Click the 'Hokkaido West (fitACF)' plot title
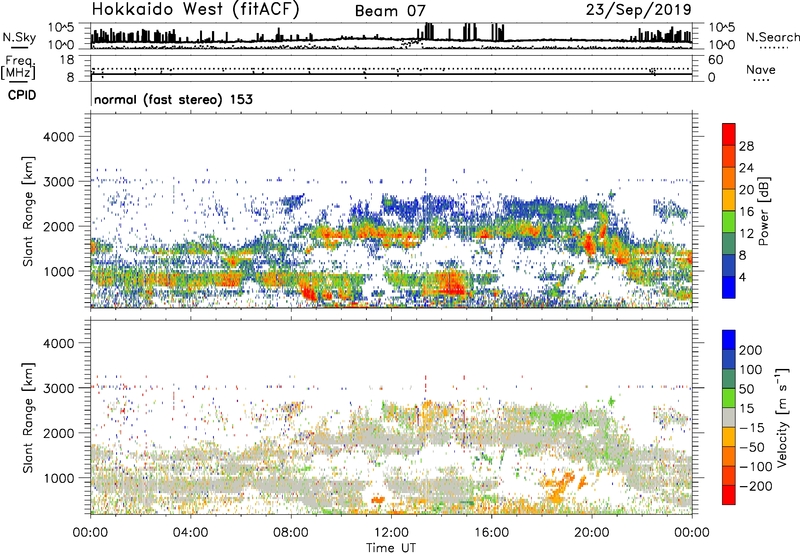Screen dimensions: 800x554 (195, 10)
